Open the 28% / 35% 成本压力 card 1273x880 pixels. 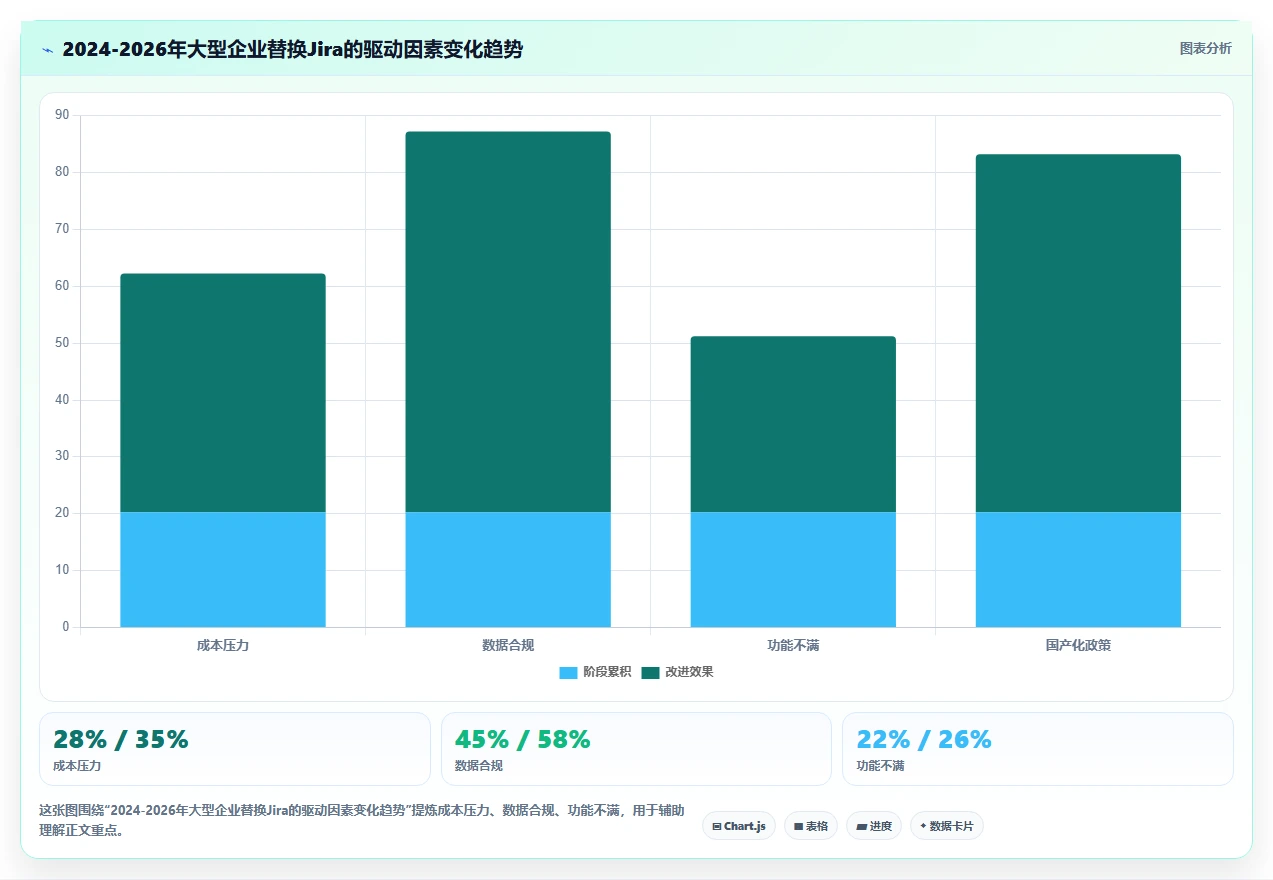click(235, 749)
